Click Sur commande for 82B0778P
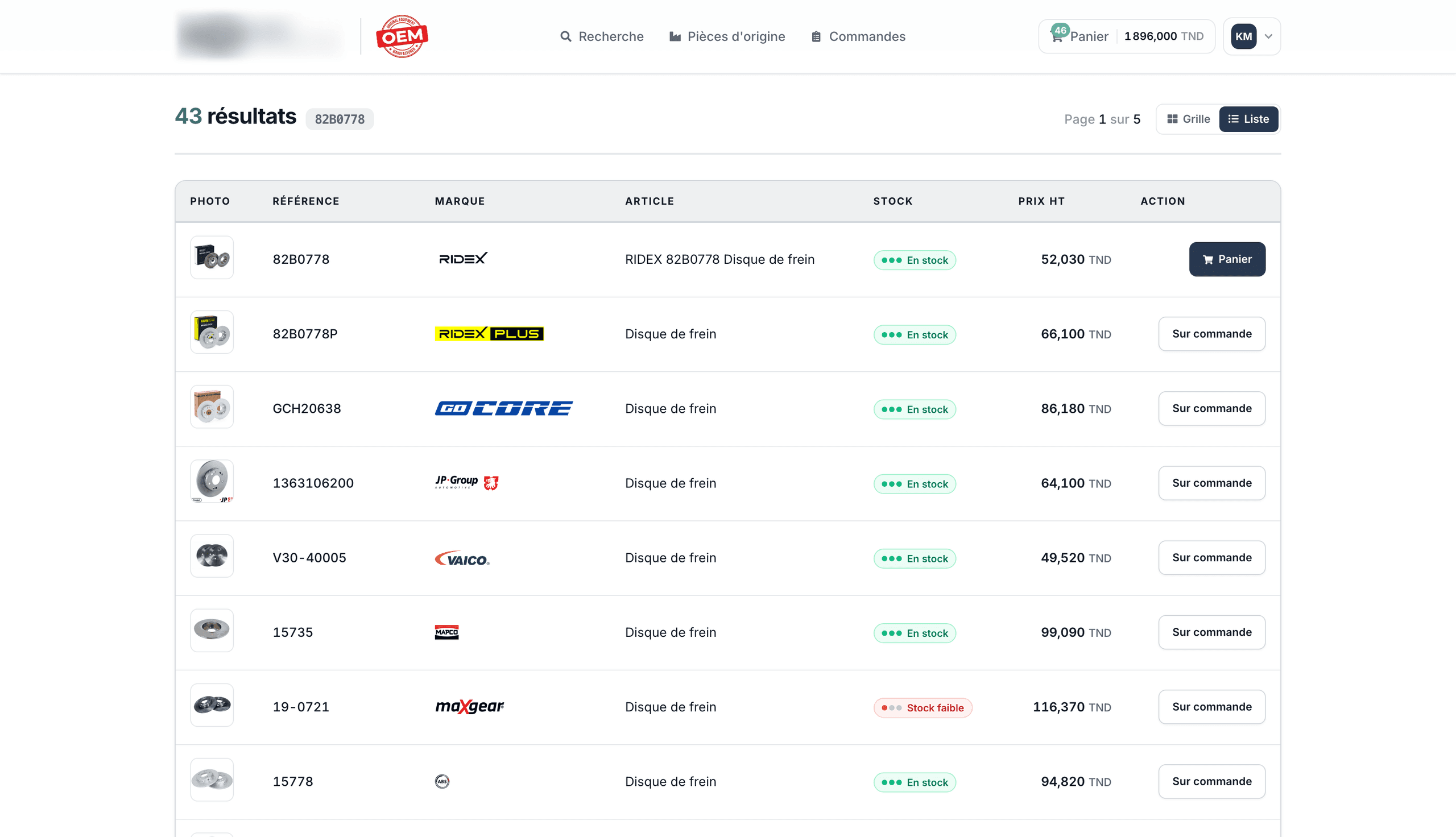Image resolution: width=1456 pixels, height=837 pixels. click(x=1211, y=334)
